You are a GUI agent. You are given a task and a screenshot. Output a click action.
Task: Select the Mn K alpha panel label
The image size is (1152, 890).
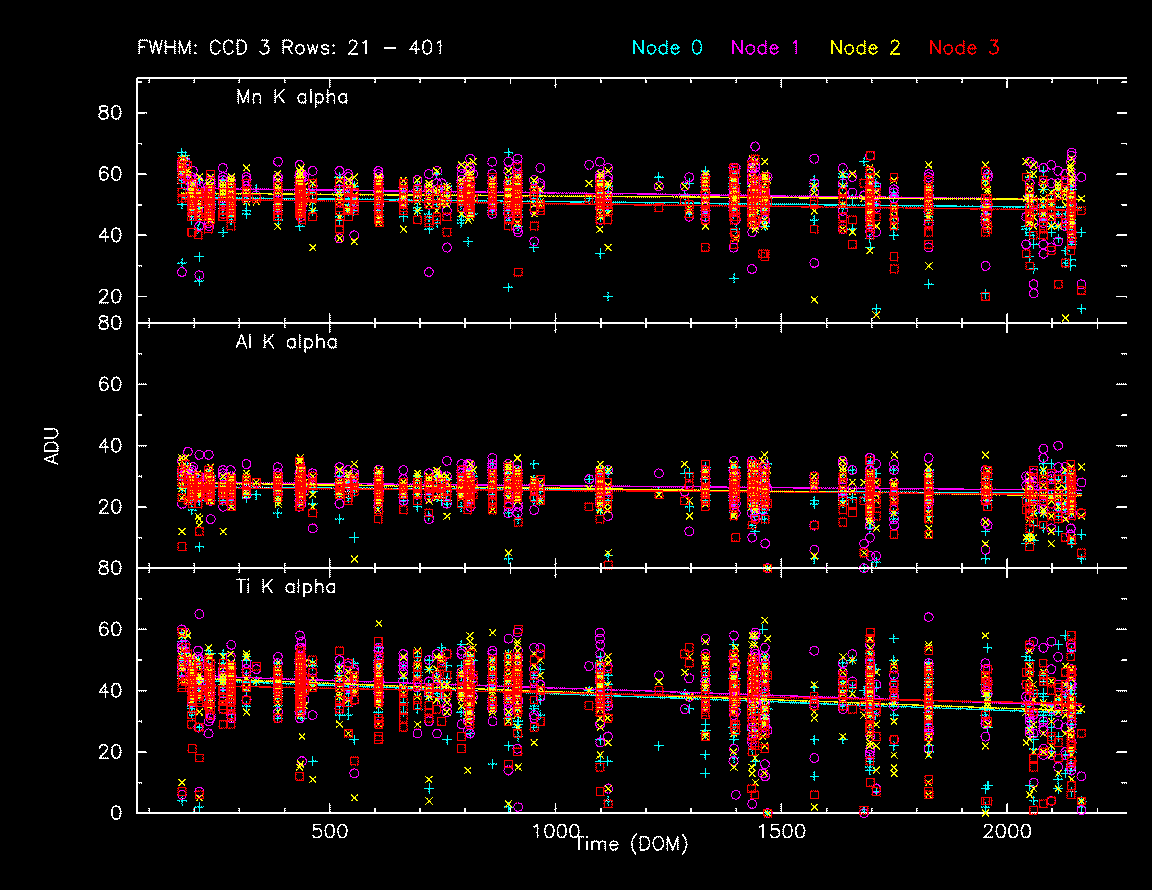point(292,98)
